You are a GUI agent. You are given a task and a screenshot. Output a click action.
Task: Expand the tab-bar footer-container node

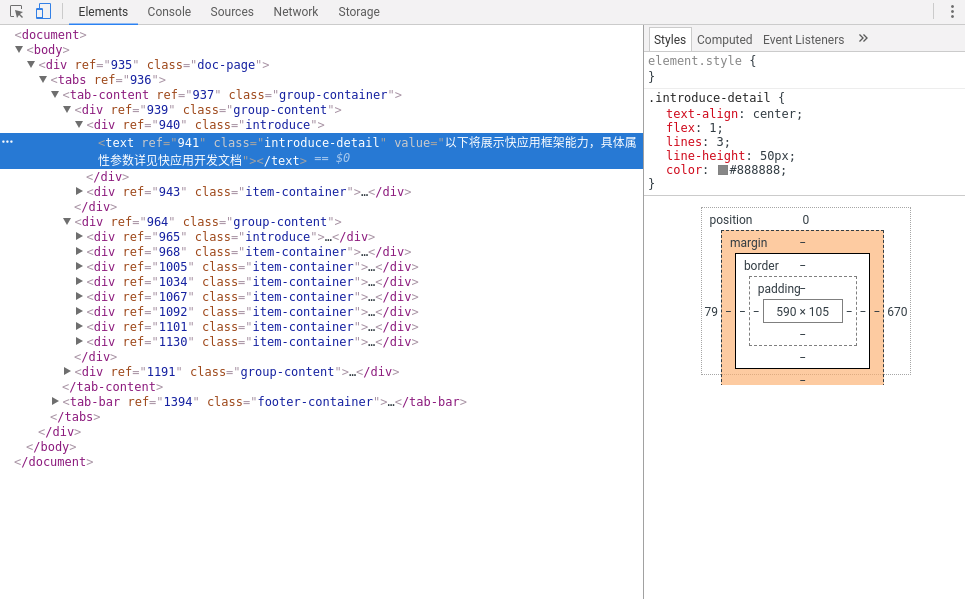click(x=56, y=401)
